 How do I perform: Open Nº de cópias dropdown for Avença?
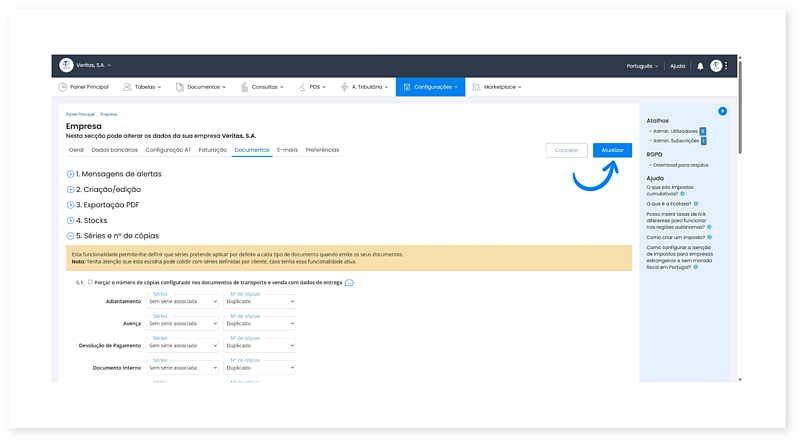(x=259, y=325)
